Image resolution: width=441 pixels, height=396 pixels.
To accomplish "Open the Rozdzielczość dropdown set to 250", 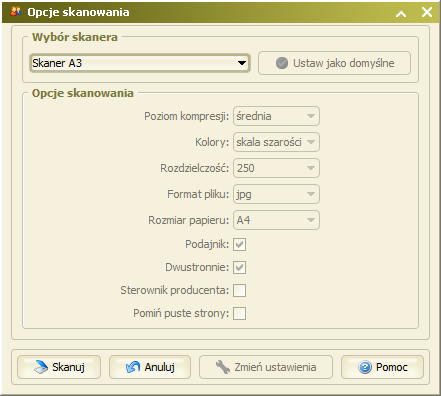I will click(276, 168).
